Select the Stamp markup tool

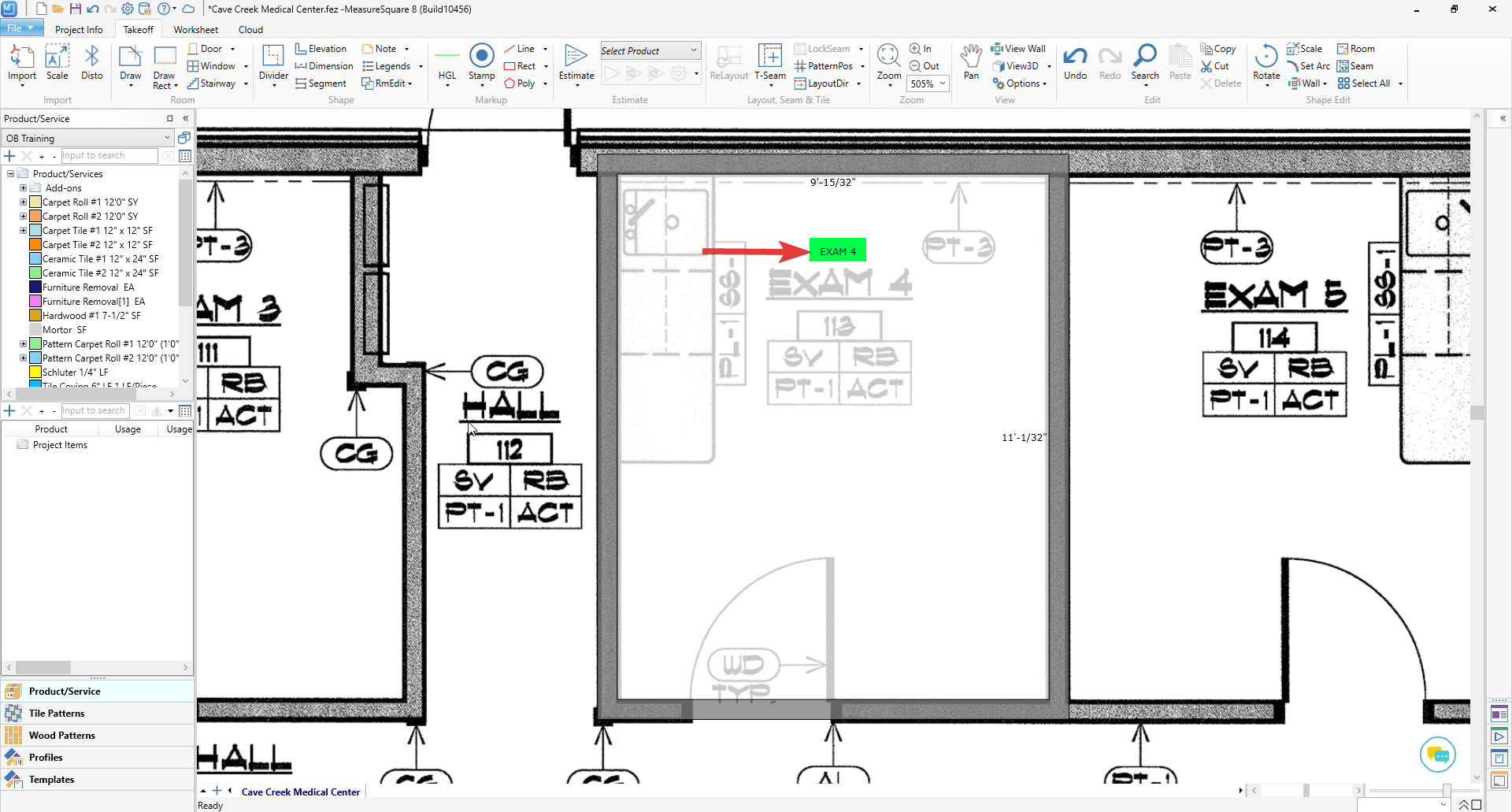click(482, 65)
